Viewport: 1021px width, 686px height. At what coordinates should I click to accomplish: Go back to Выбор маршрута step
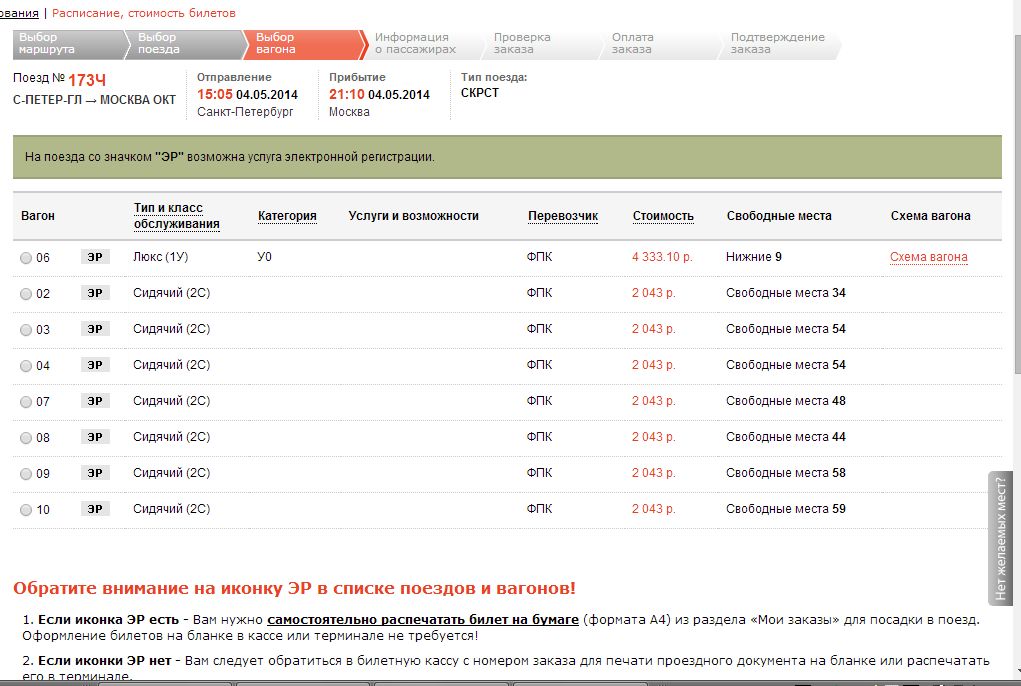(60, 43)
